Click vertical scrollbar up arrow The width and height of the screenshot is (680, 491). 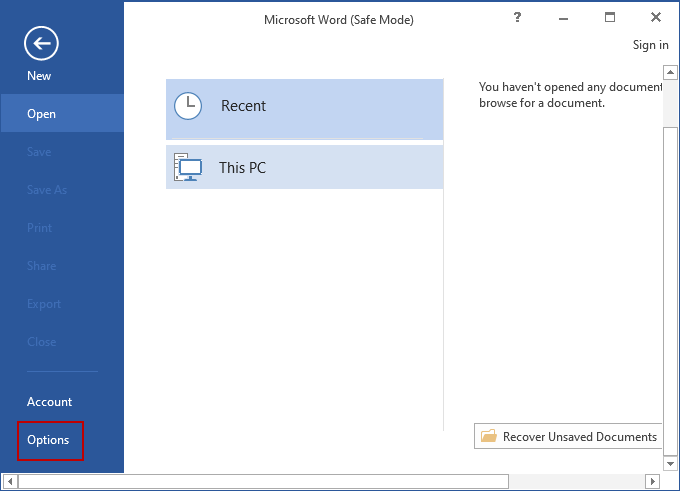[x=670, y=72]
